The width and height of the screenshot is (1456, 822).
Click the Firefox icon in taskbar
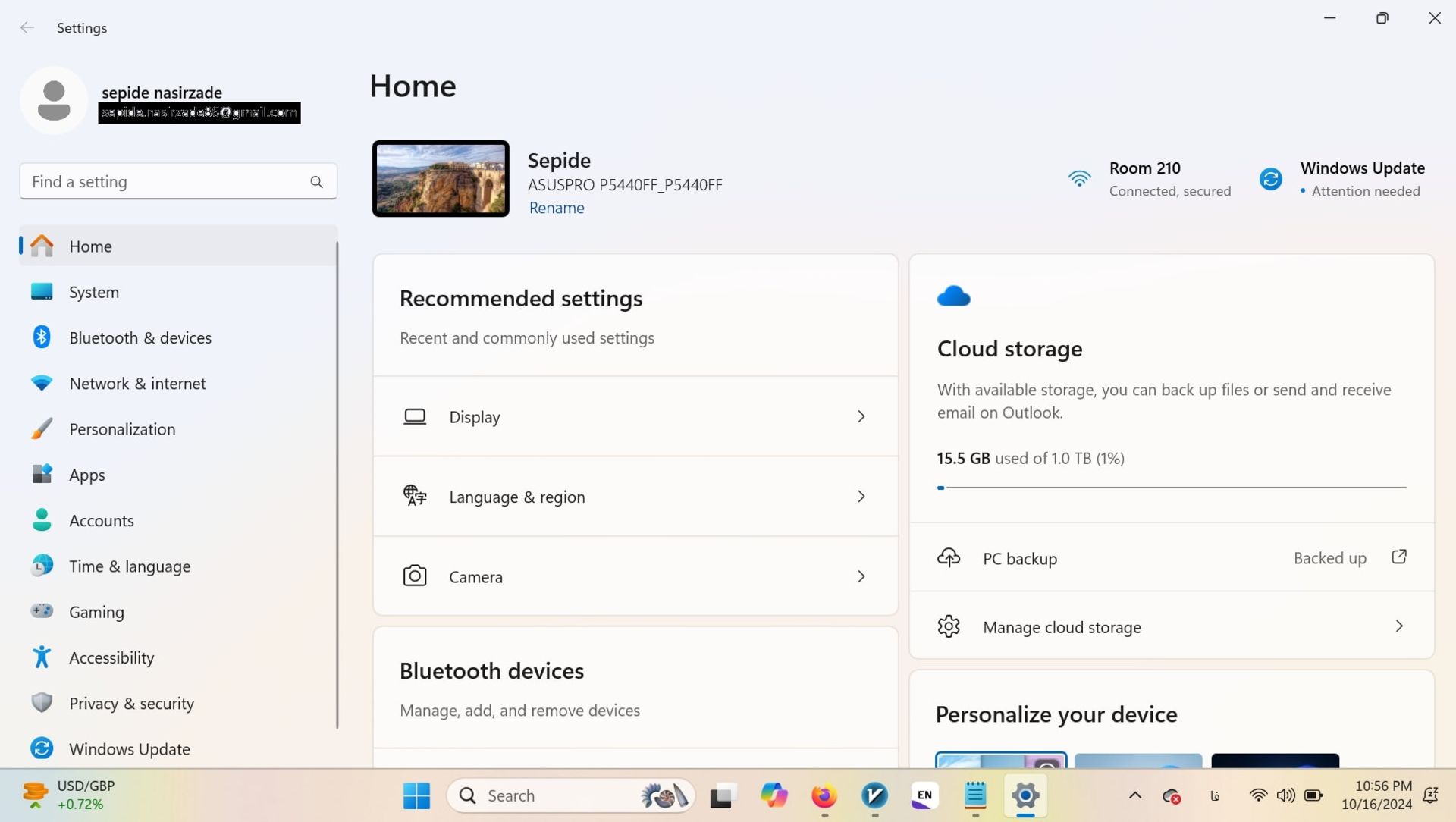[x=824, y=795]
